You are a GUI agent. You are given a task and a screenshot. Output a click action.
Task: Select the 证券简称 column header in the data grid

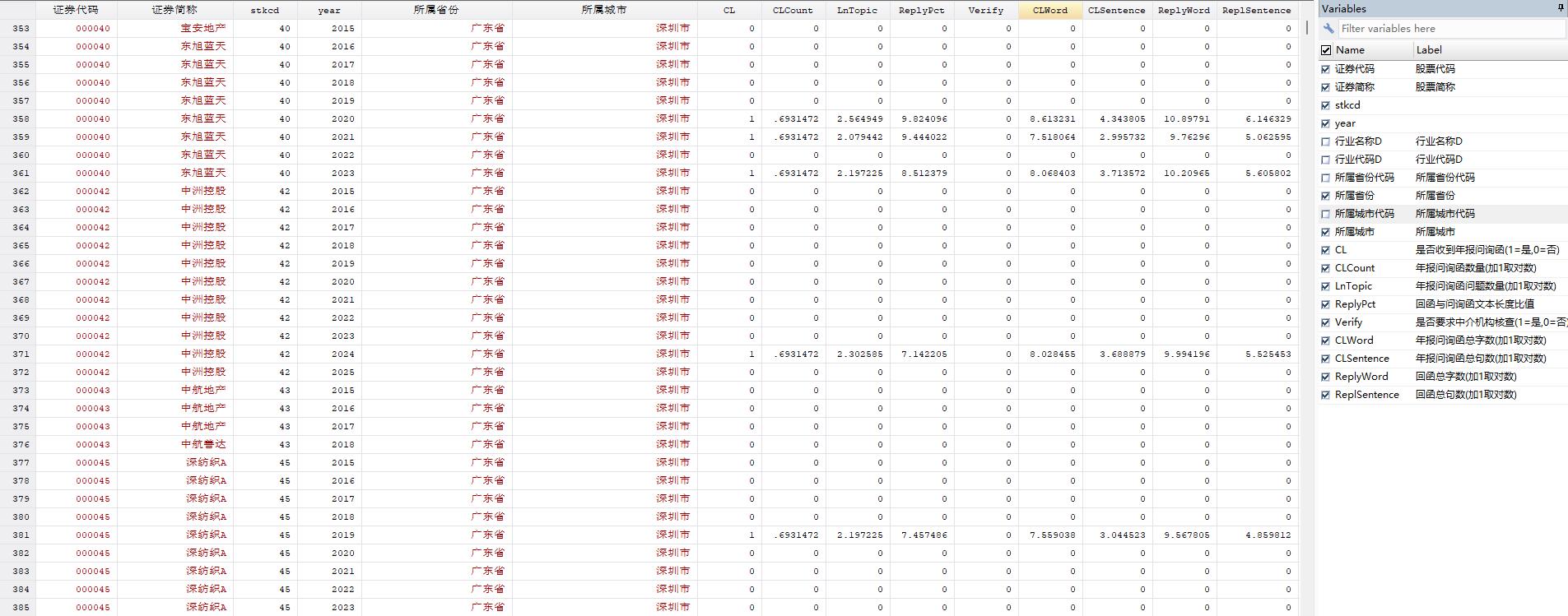click(x=174, y=10)
